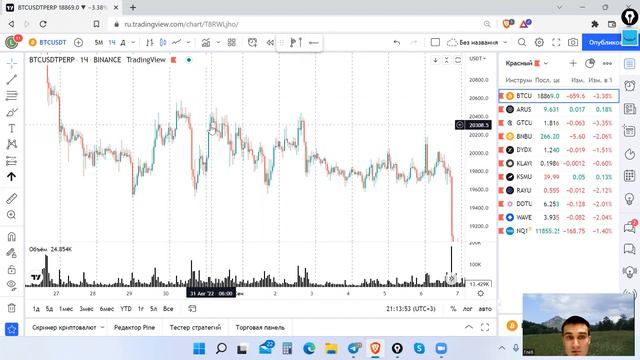Open the Fibonacci and pitchfork tools
The height and width of the screenshot is (360, 640).
[11, 96]
